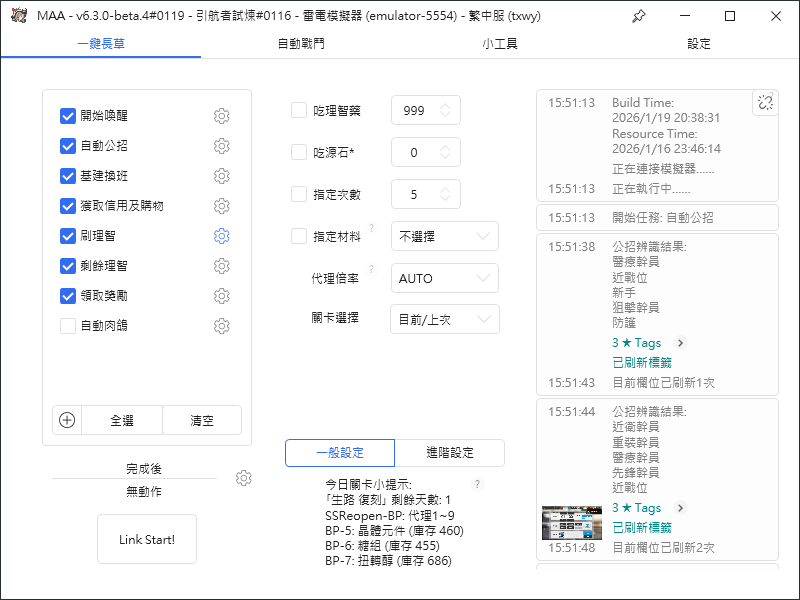Tick the 吃理智藥 checkbox
This screenshot has width=800, height=600.
click(x=299, y=111)
